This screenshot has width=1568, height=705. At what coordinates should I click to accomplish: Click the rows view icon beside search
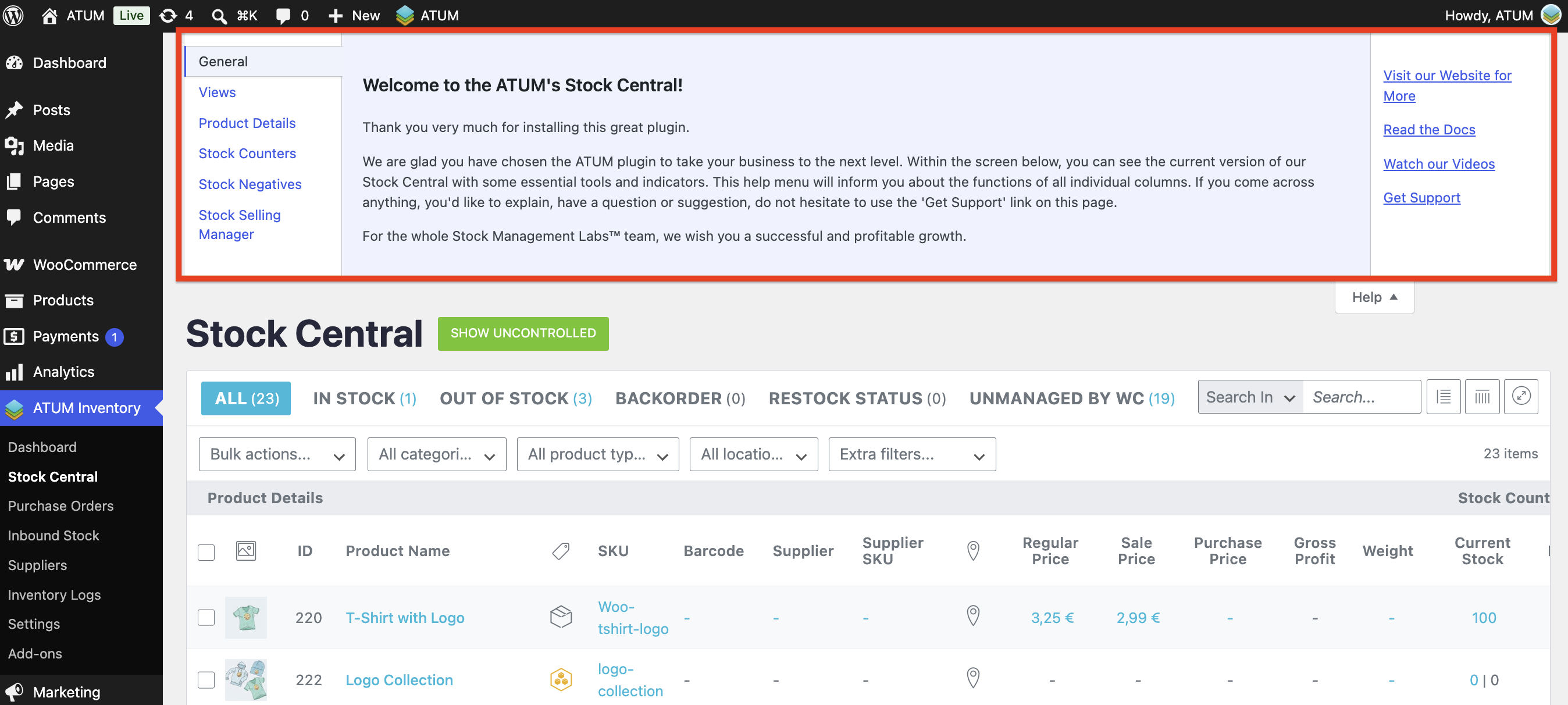click(x=1443, y=396)
